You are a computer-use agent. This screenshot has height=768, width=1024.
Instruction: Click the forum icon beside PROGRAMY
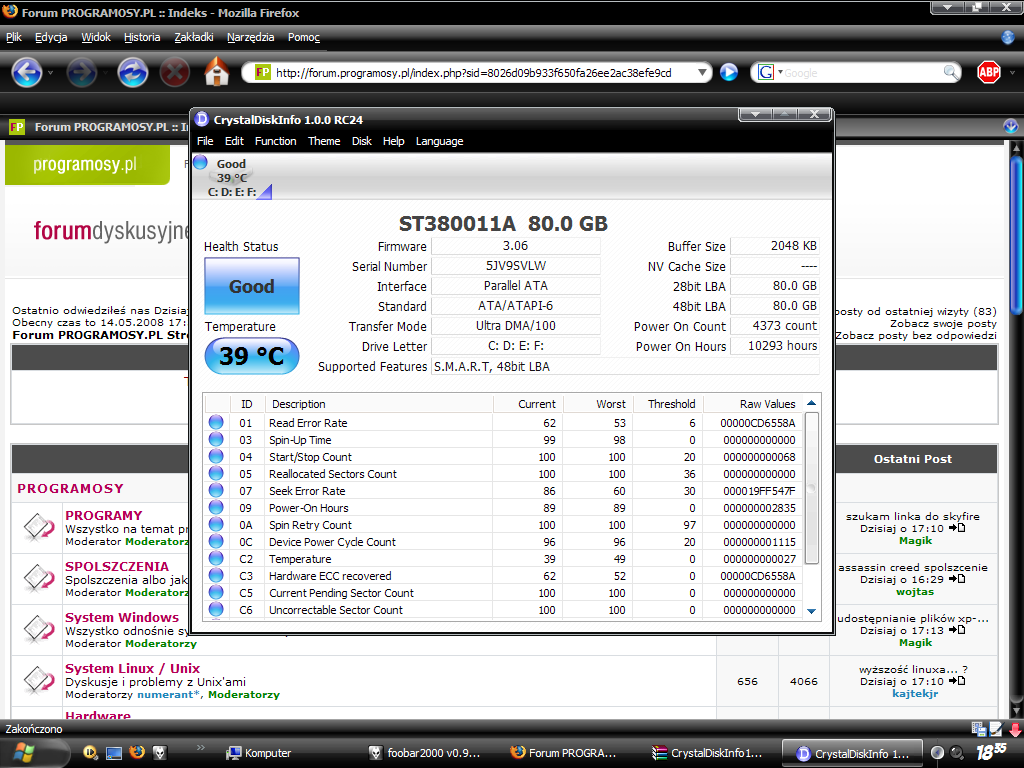coord(39,528)
